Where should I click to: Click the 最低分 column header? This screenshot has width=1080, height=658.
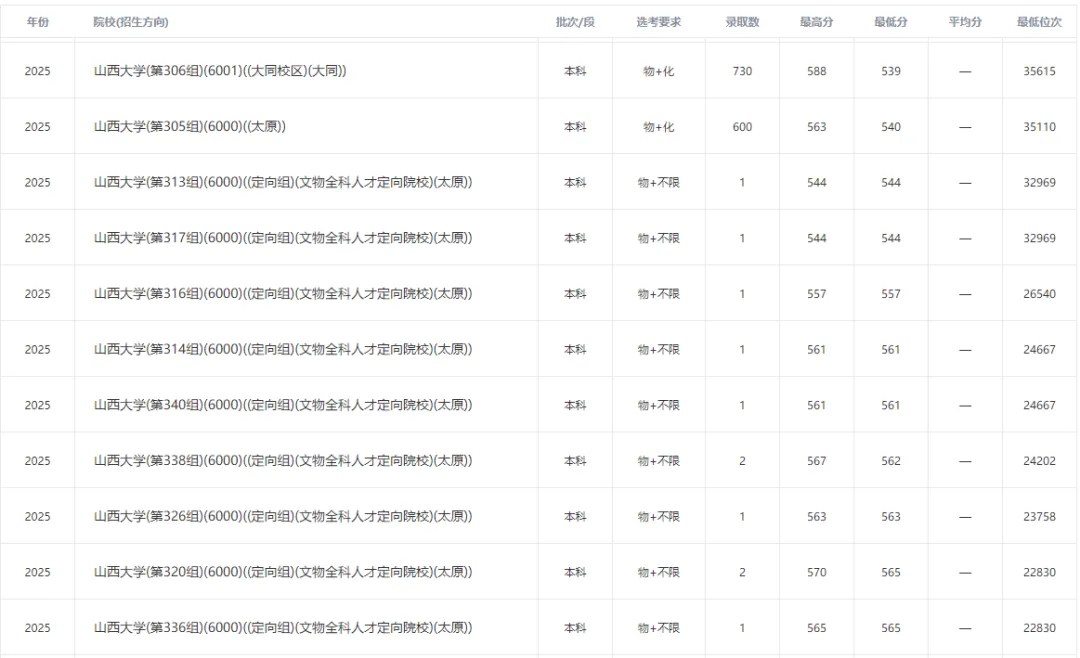(891, 22)
